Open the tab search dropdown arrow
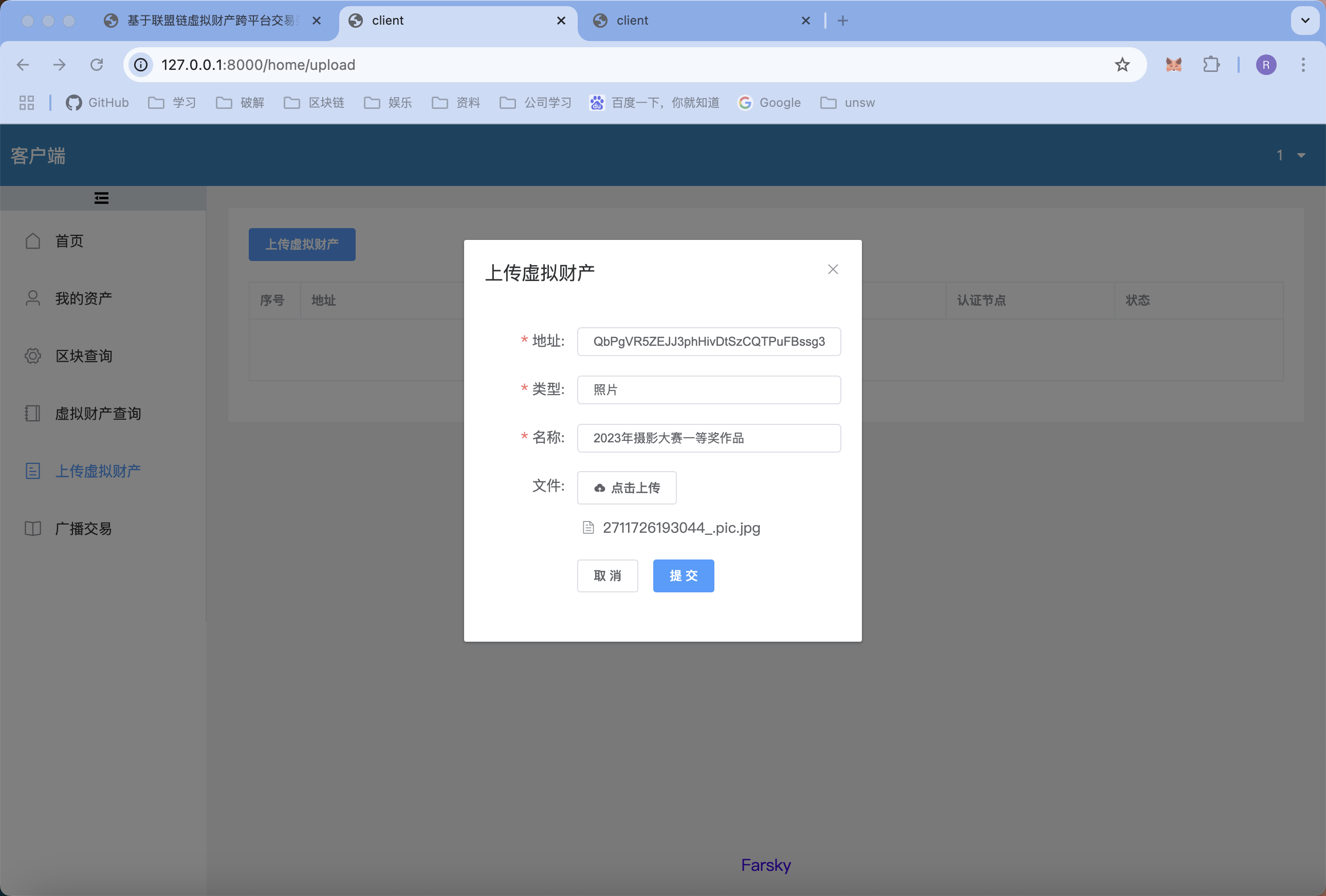 [1305, 21]
